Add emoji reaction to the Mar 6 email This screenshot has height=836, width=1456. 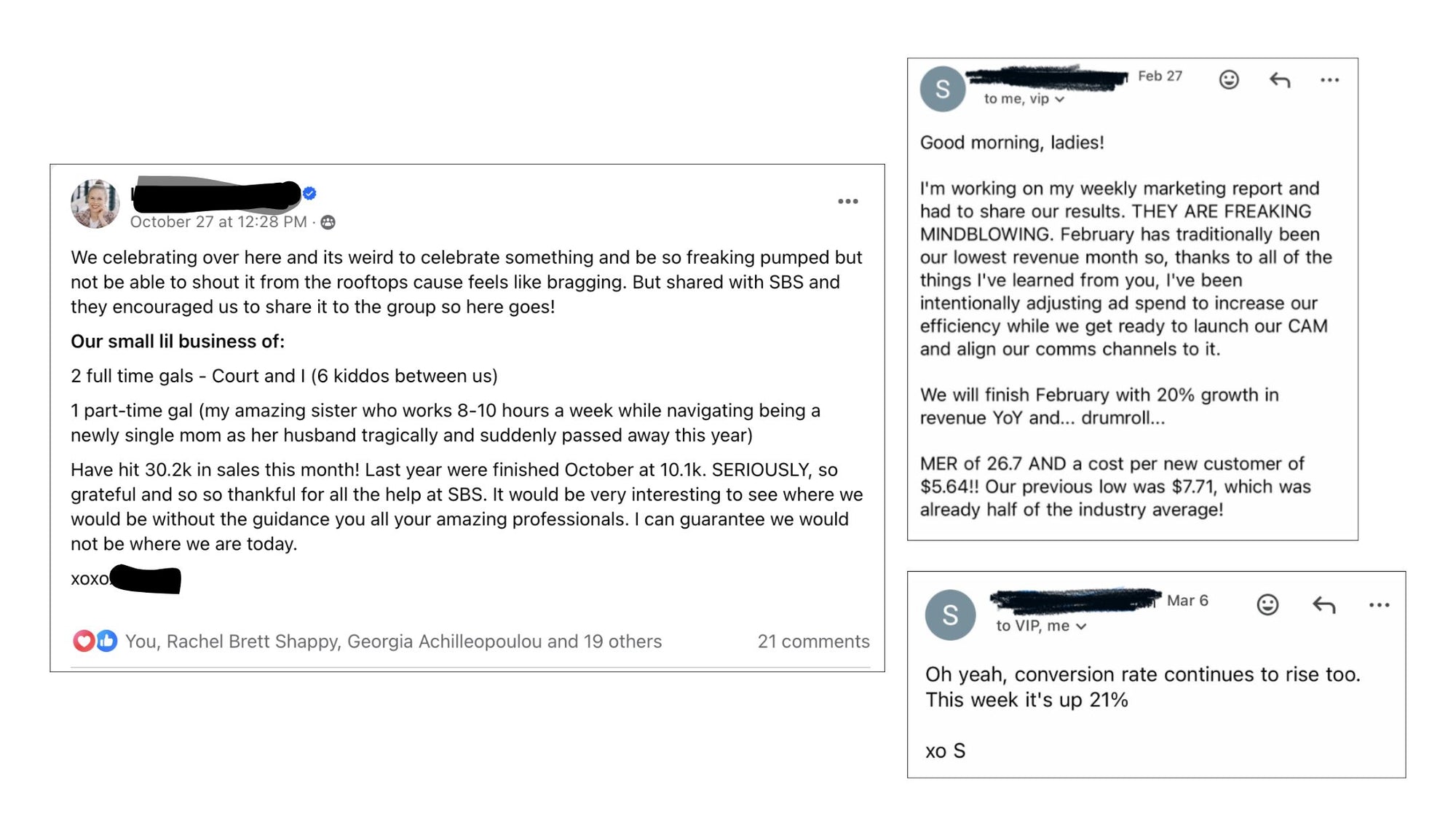click(1267, 604)
